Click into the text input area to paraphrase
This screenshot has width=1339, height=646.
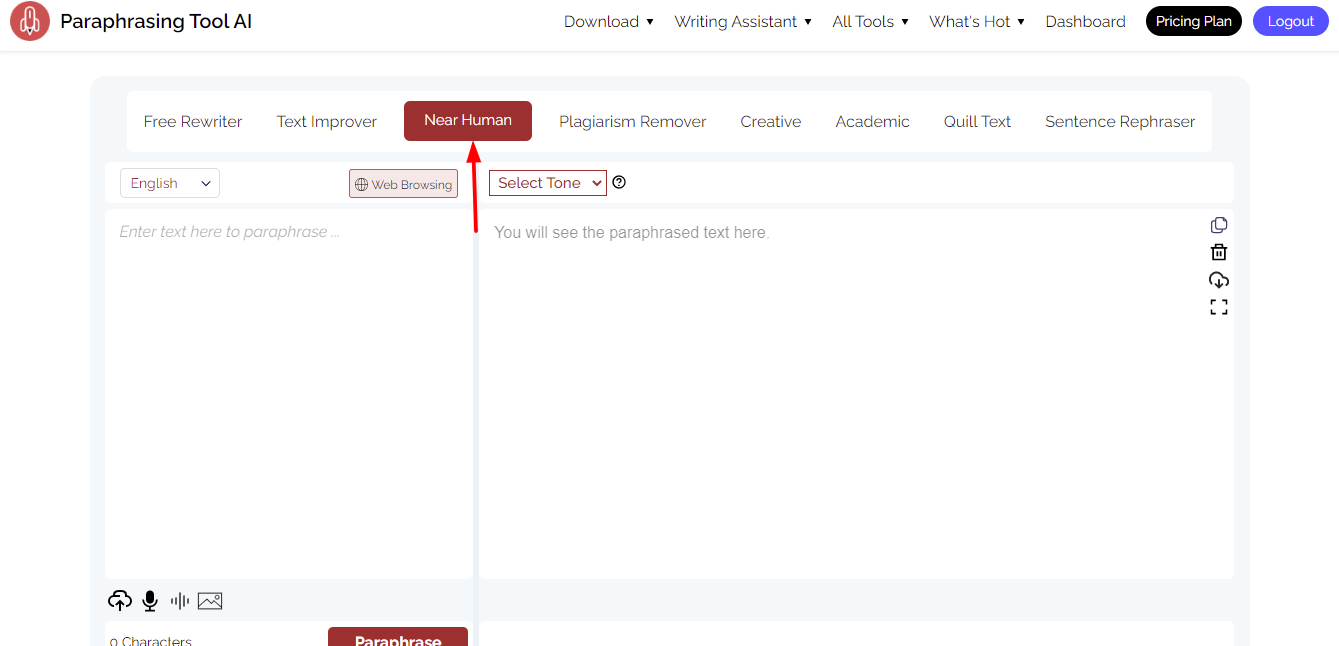289,394
